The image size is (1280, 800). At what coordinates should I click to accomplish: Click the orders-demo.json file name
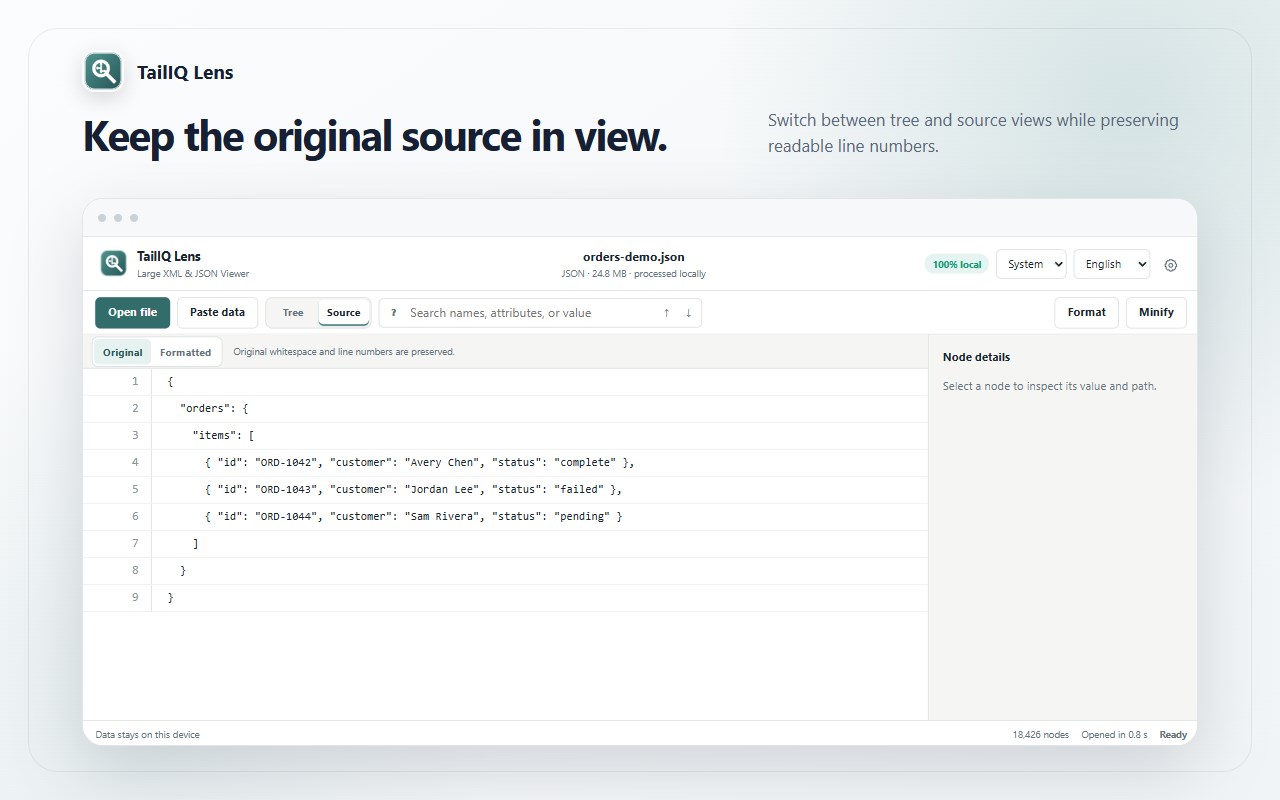coord(634,257)
